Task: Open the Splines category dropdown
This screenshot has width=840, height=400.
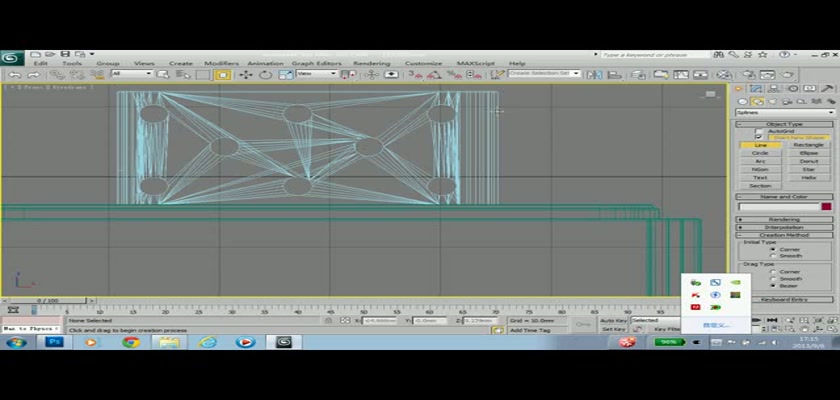Action: pyautogui.click(x=785, y=112)
